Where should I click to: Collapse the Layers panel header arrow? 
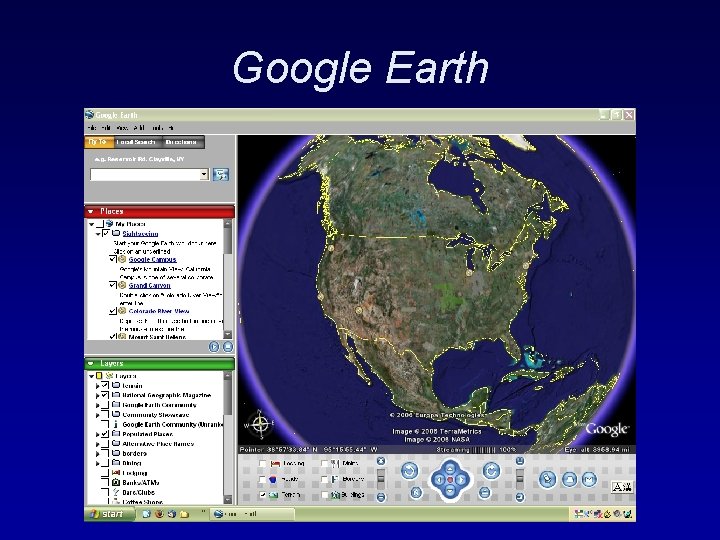90,363
